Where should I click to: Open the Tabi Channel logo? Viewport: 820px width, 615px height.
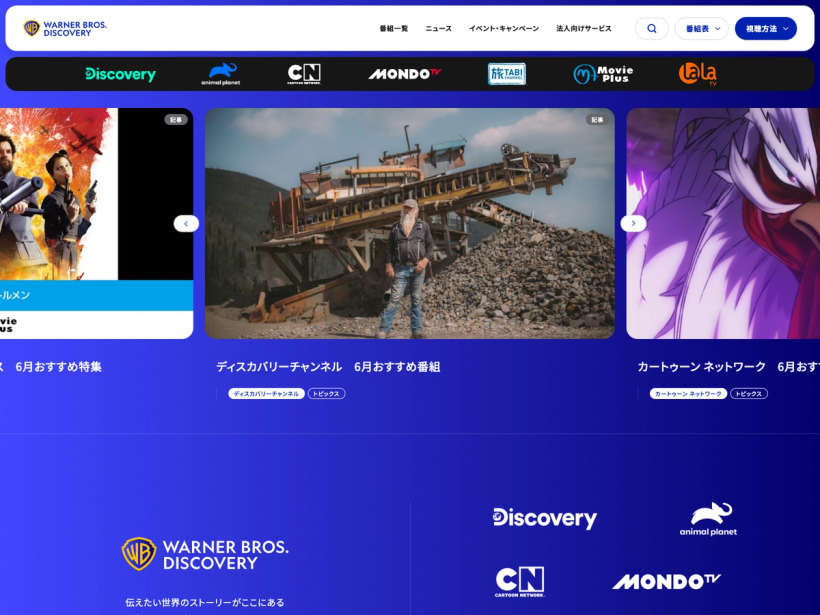tap(507, 74)
